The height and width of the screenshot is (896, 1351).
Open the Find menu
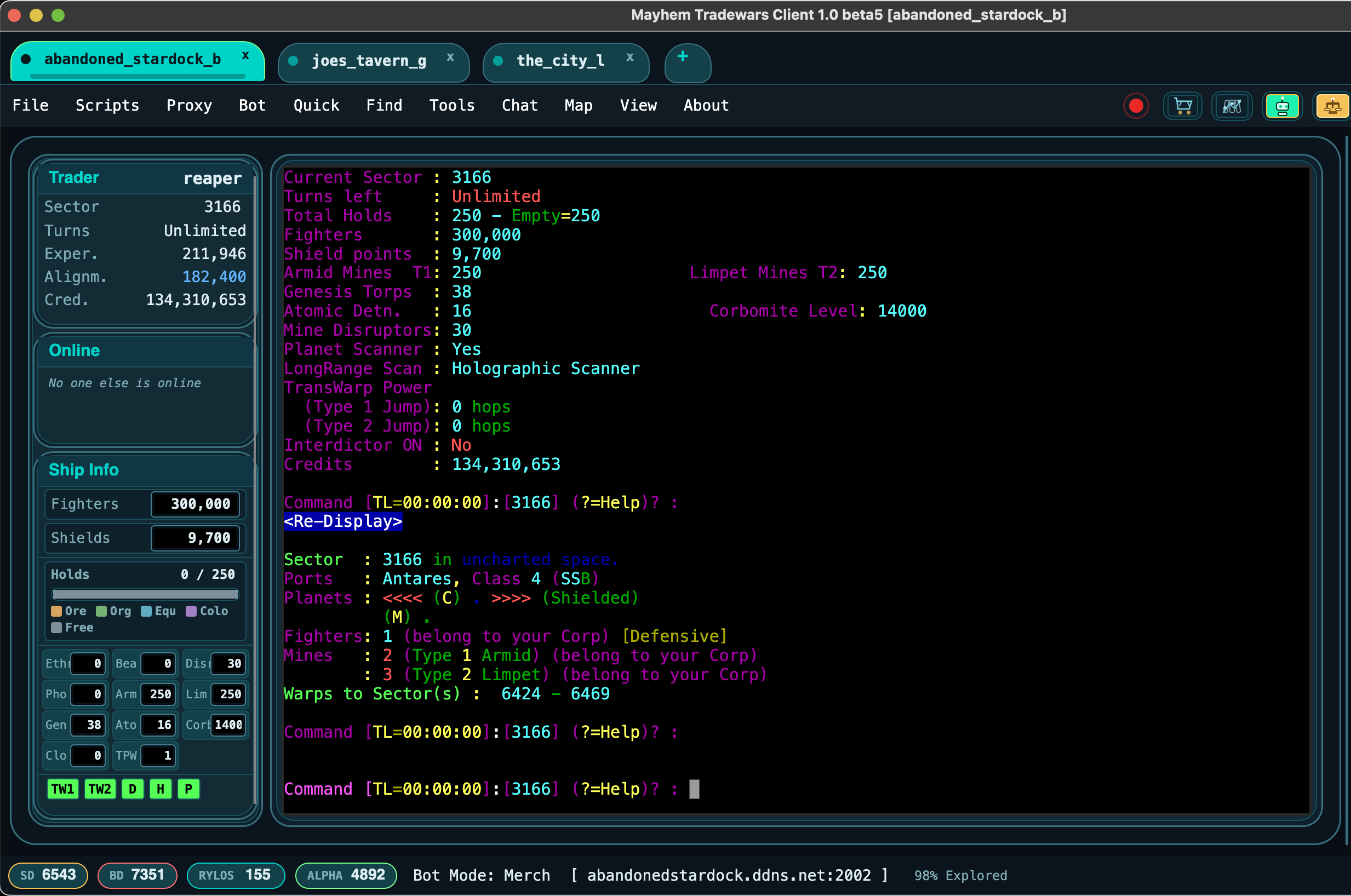pos(384,105)
